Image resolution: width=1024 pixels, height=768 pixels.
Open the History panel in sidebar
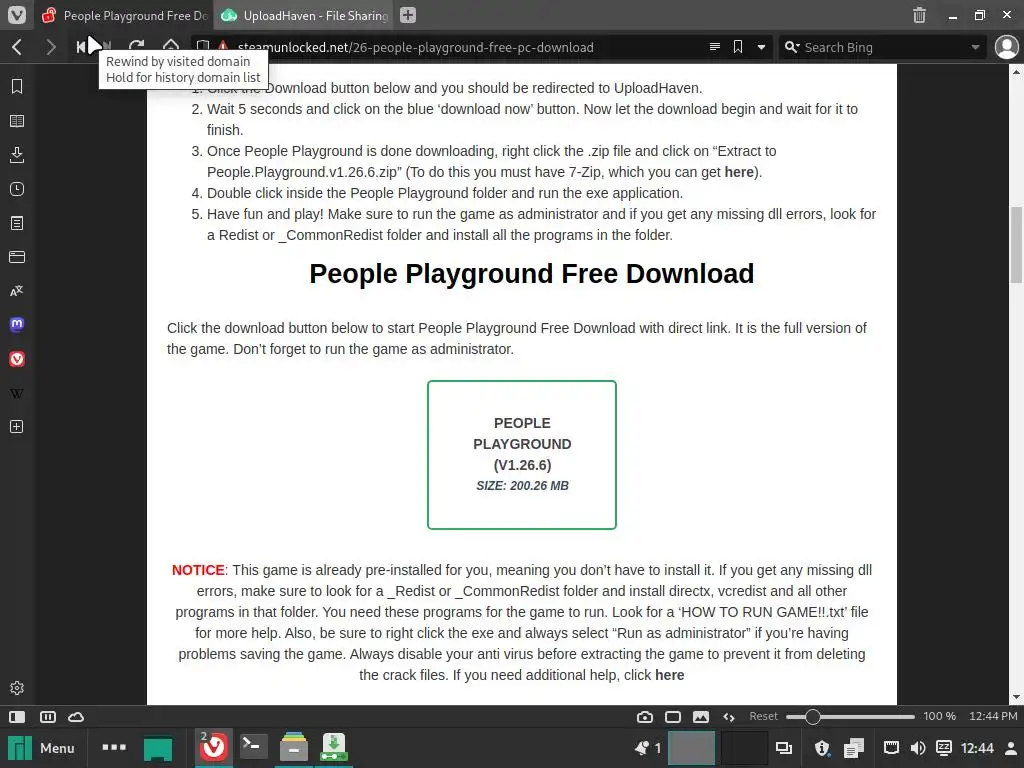pyautogui.click(x=17, y=189)
